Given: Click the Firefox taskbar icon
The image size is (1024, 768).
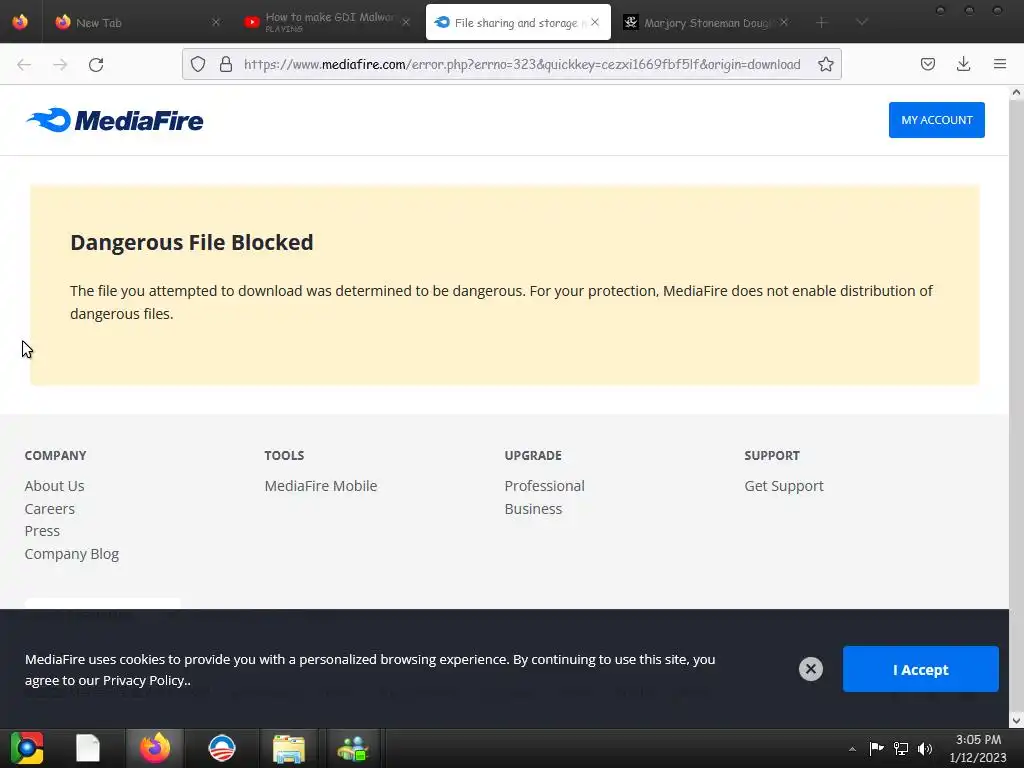Looking at the screenshot, I should tap(155, 748).
